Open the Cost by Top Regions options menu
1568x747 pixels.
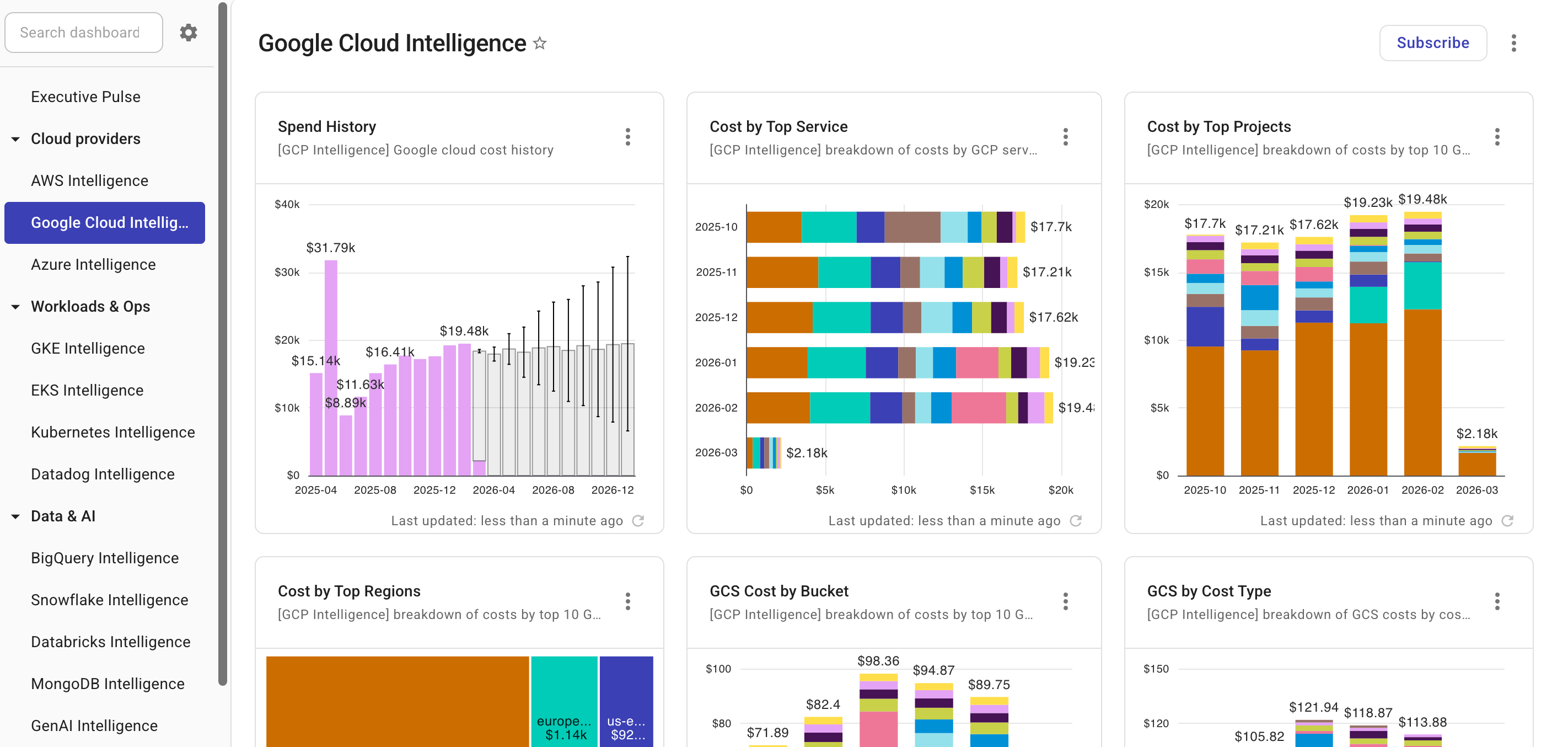[627, 601]
